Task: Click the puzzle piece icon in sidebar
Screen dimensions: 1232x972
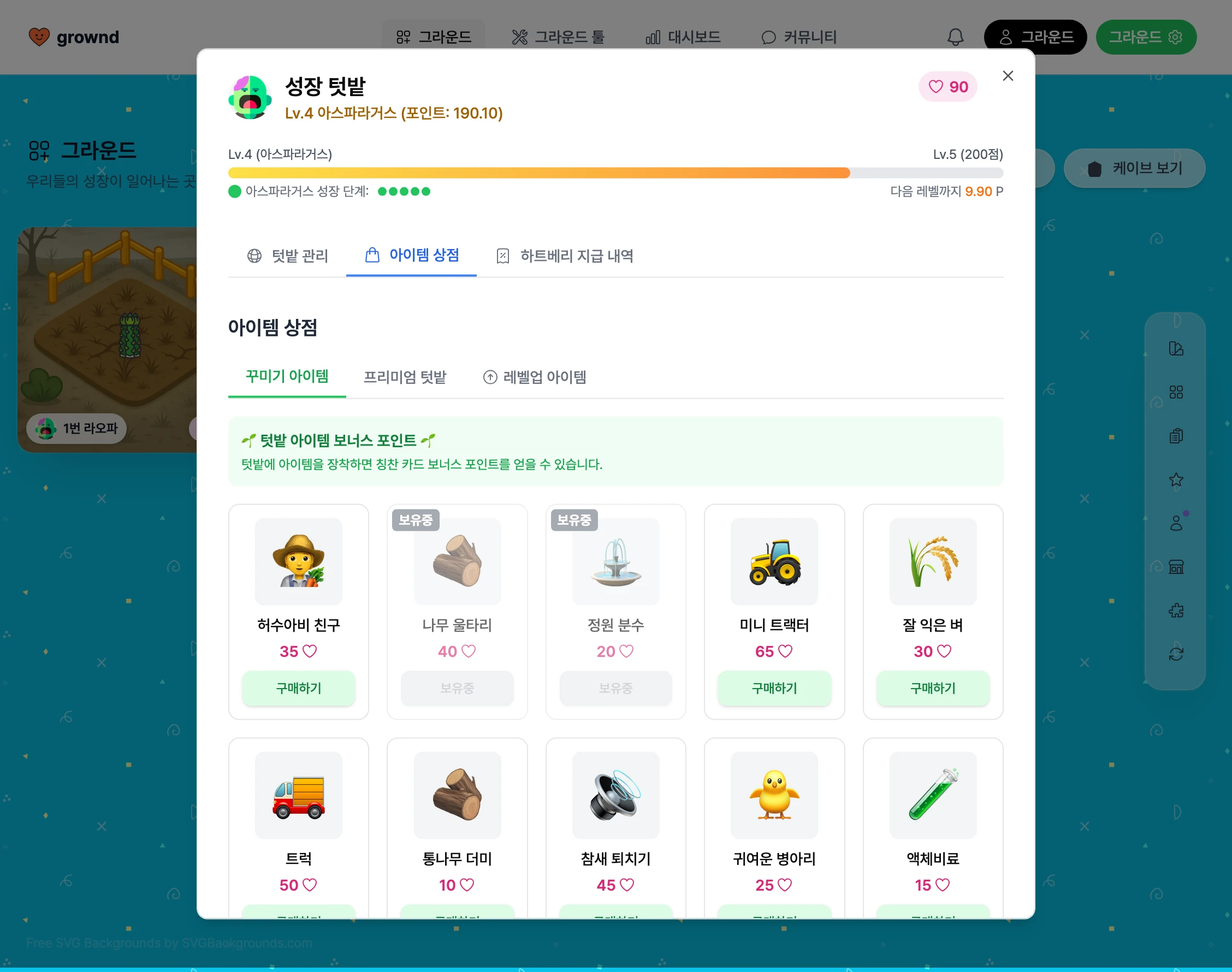Action: (x=1176, y=611)
